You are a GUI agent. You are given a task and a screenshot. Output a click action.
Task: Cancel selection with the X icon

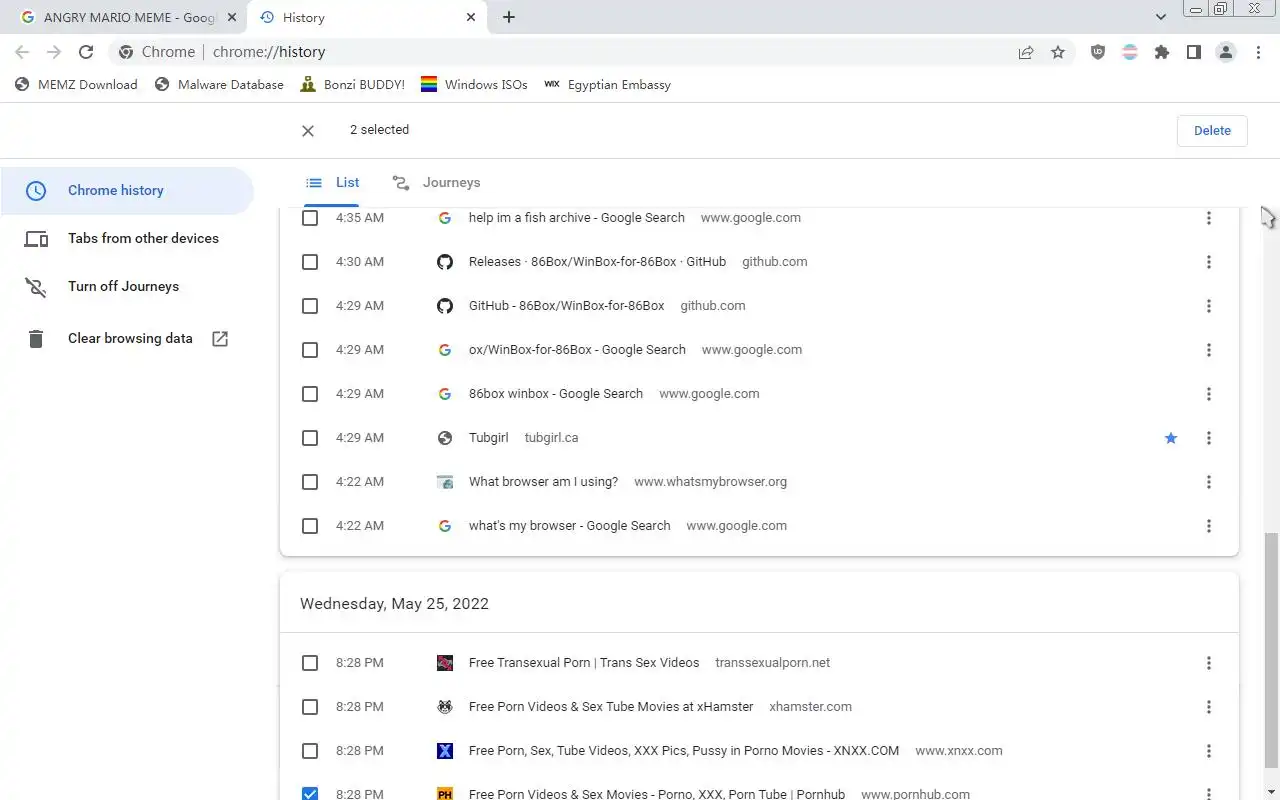pyautogui.click(x=308, y=131)
